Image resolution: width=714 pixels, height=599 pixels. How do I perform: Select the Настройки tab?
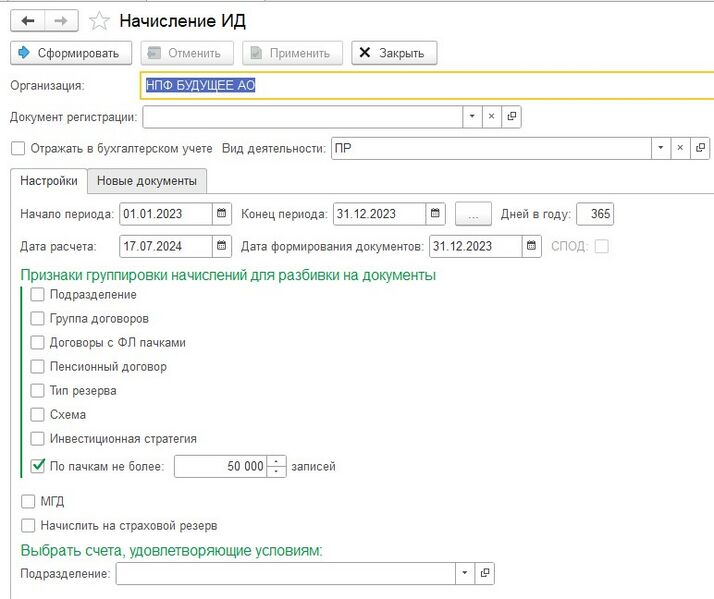[x=49, y=181]
